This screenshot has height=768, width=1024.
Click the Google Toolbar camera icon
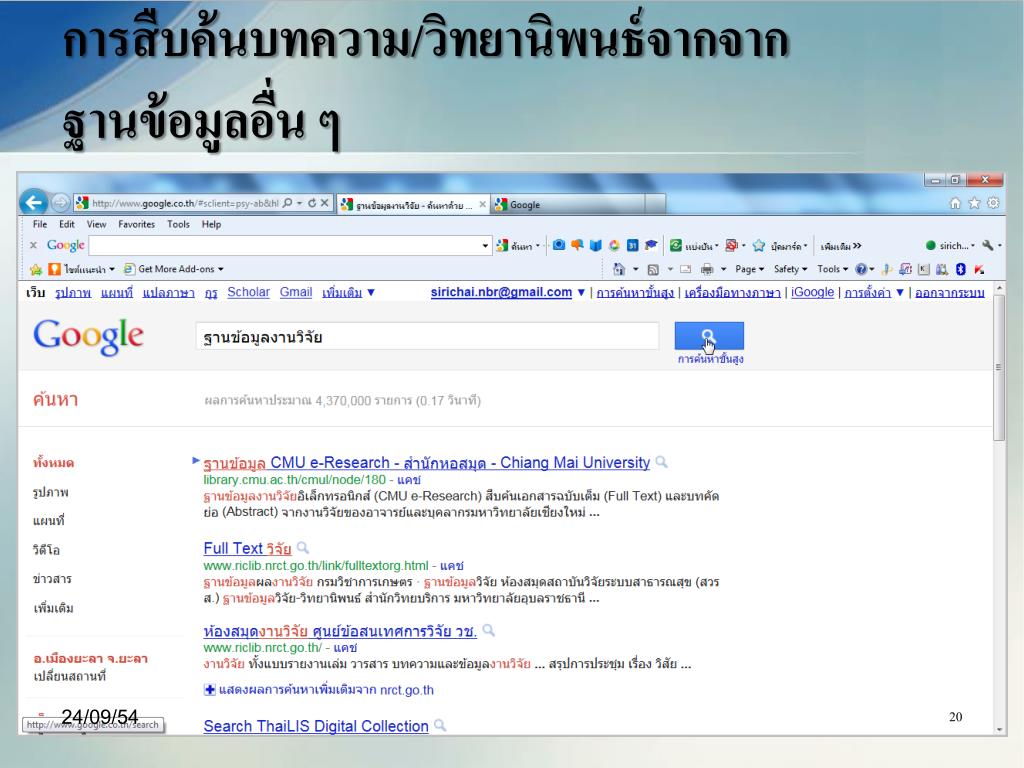(x=558, y=246)
